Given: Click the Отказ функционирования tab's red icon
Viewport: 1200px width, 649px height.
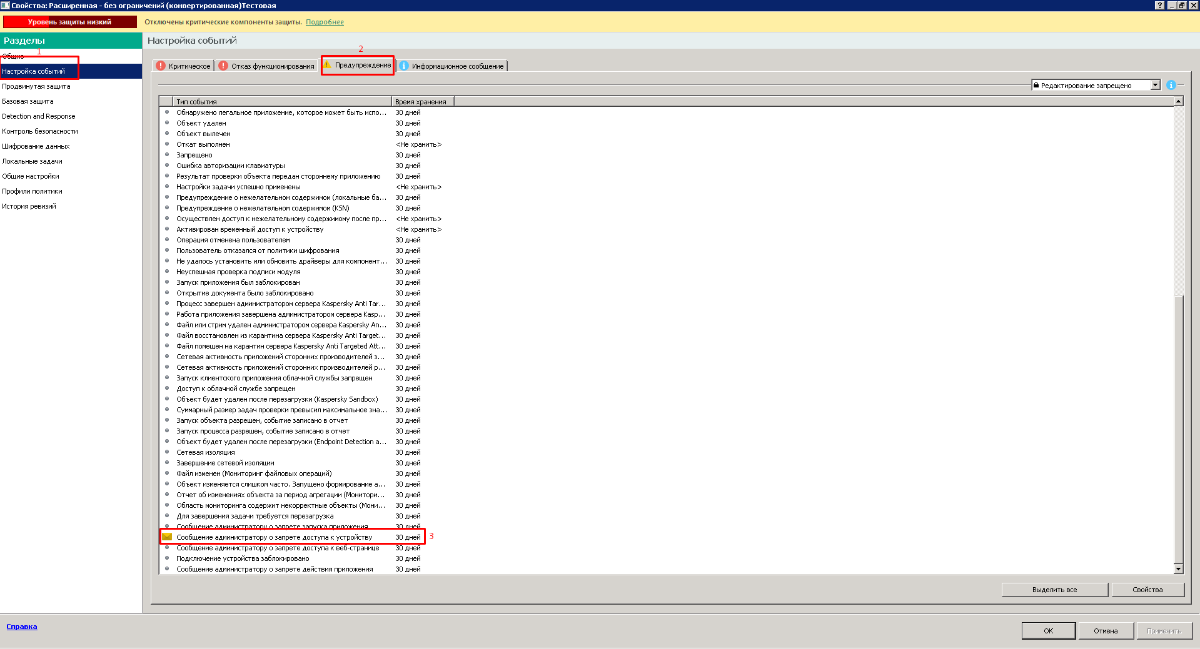Looking at the screenshot, I should pos(223,66).
